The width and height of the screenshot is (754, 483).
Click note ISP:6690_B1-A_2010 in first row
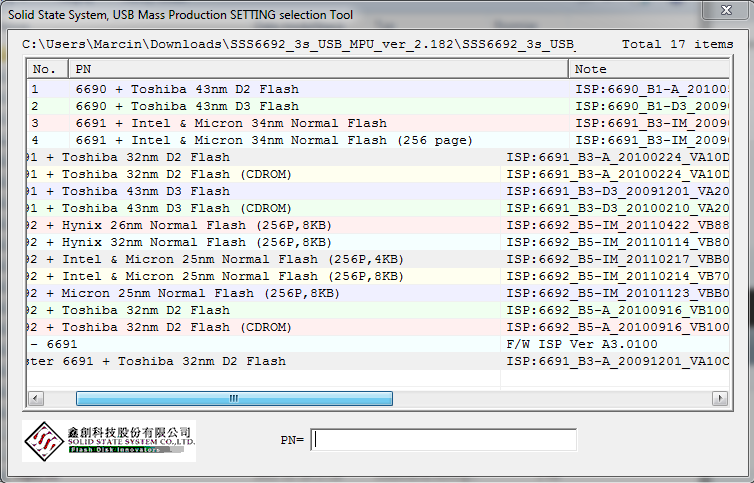coord(652,89)
